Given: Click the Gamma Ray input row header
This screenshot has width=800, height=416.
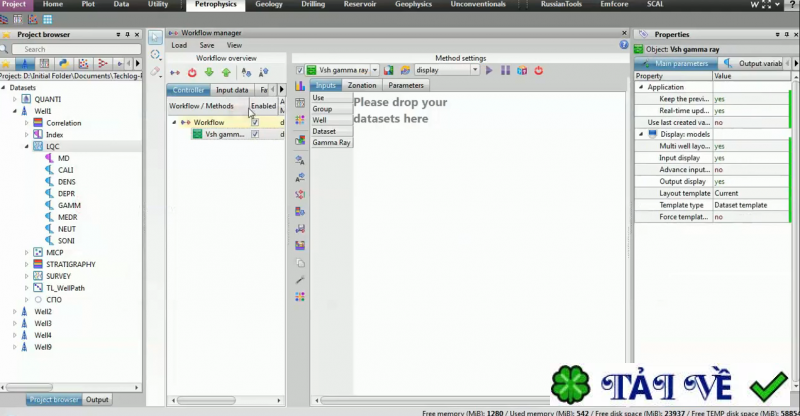Looking at the screenshot, I should (331, 142).
